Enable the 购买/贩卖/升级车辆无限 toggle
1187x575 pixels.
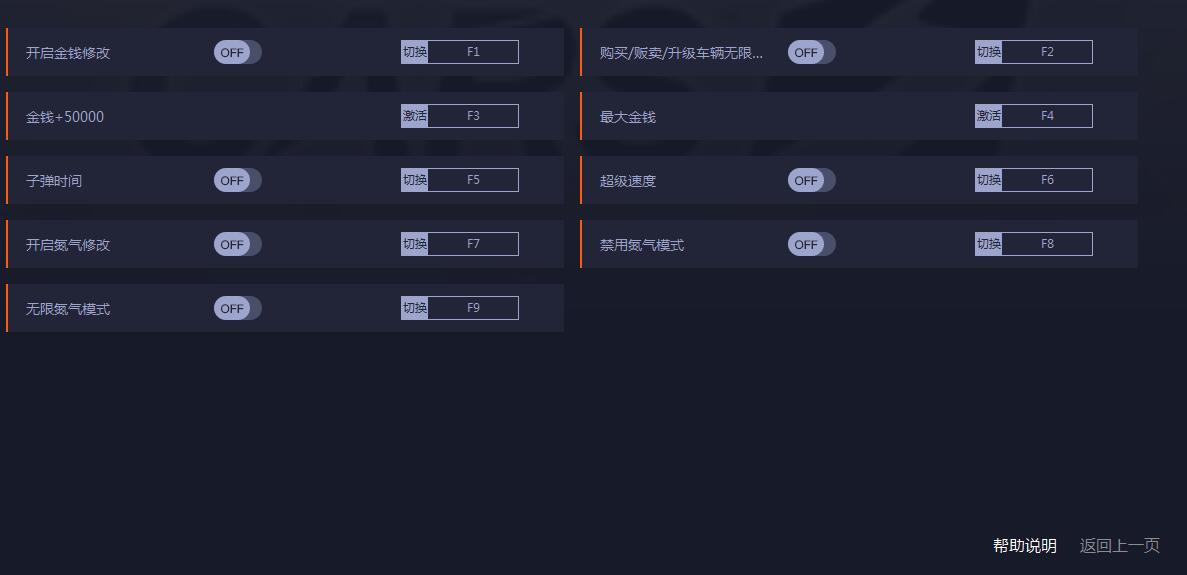tap(811, 52)
